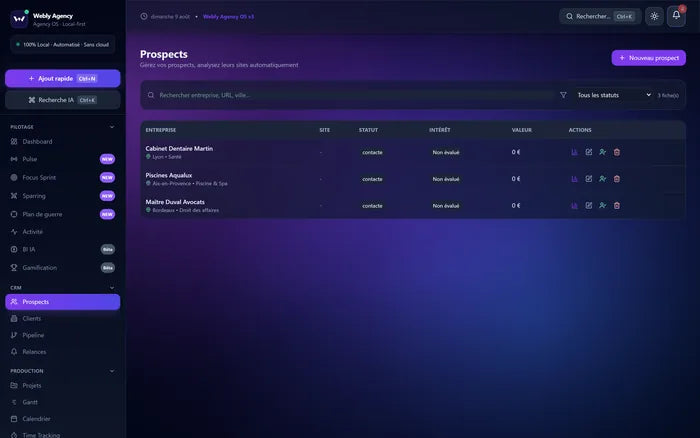Open Pulse in the sidebar
This screenshot has height=438, width=700.
62,159
